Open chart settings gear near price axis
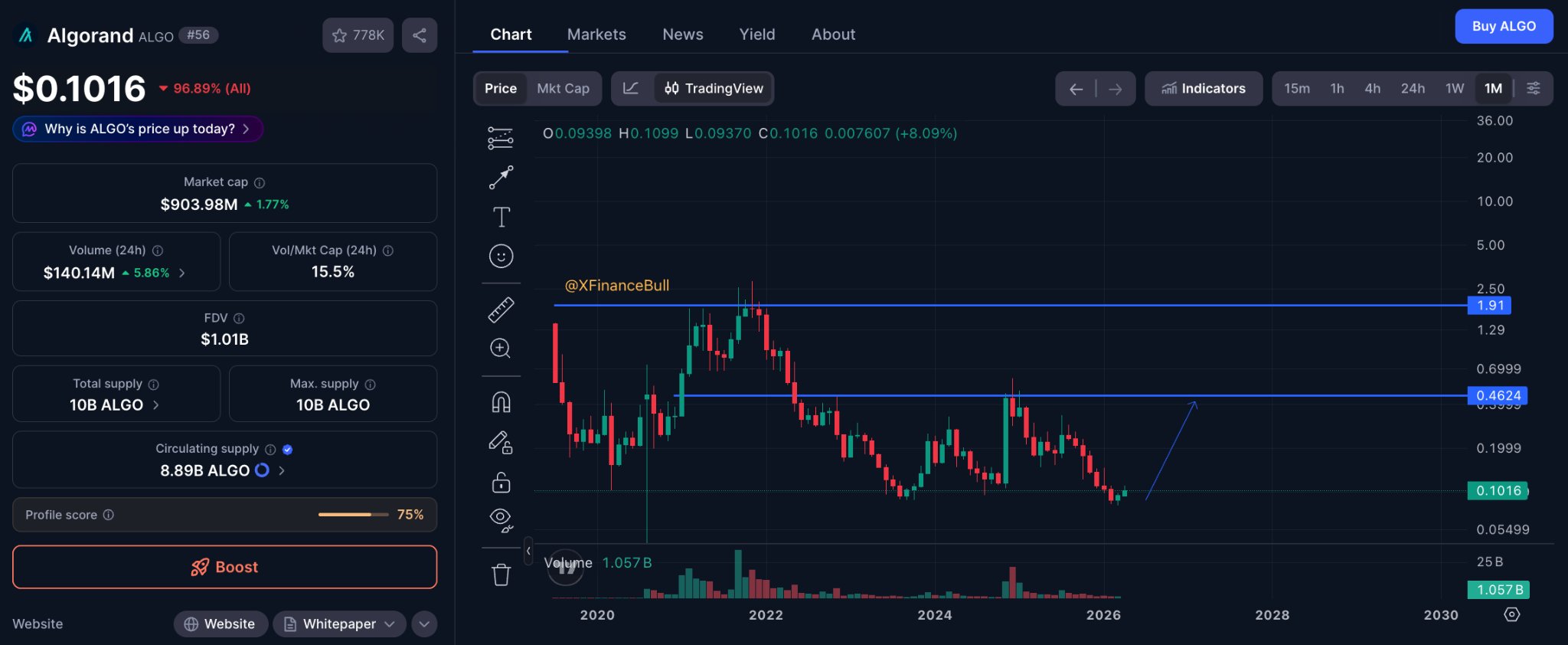Viewport: 1568px width, 645px height. tap(1511, 614)
